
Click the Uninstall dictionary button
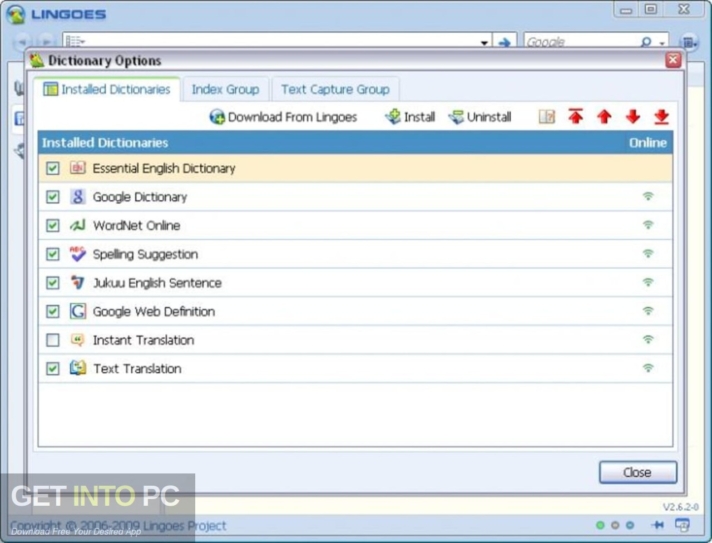(480, 117)
